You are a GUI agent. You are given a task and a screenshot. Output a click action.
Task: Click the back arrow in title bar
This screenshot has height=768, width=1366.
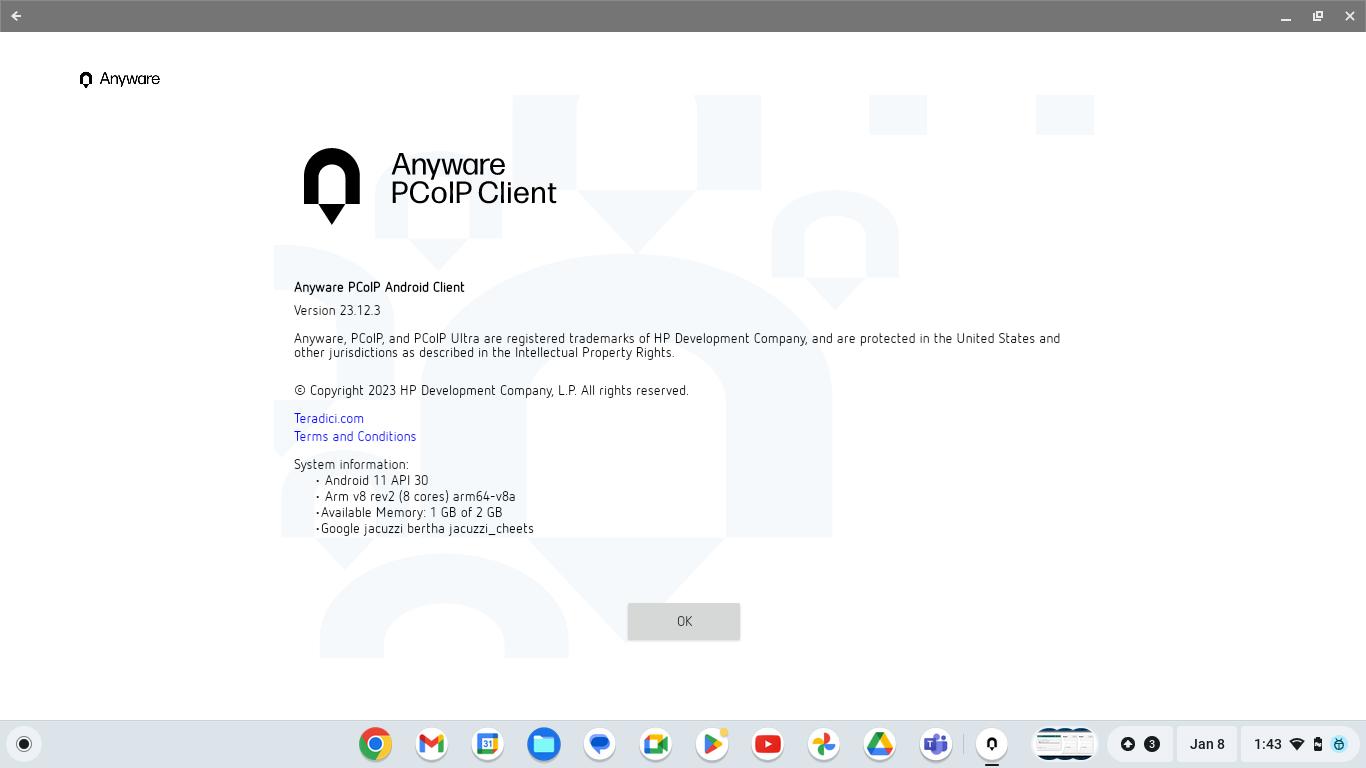point(16,16)
